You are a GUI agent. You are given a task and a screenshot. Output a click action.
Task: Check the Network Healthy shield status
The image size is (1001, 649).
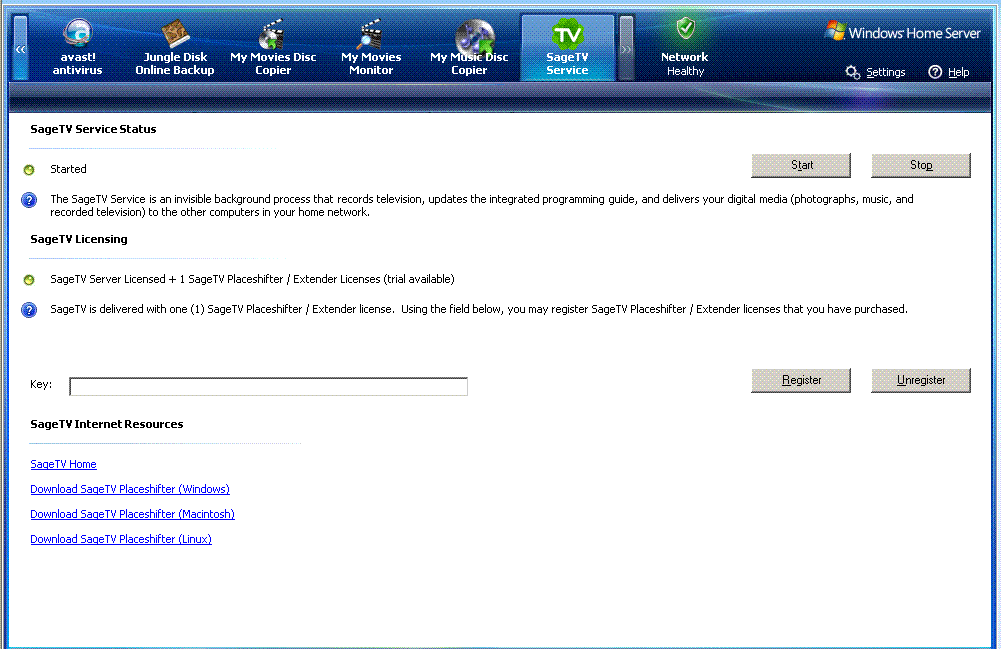[x=685, y=48]
